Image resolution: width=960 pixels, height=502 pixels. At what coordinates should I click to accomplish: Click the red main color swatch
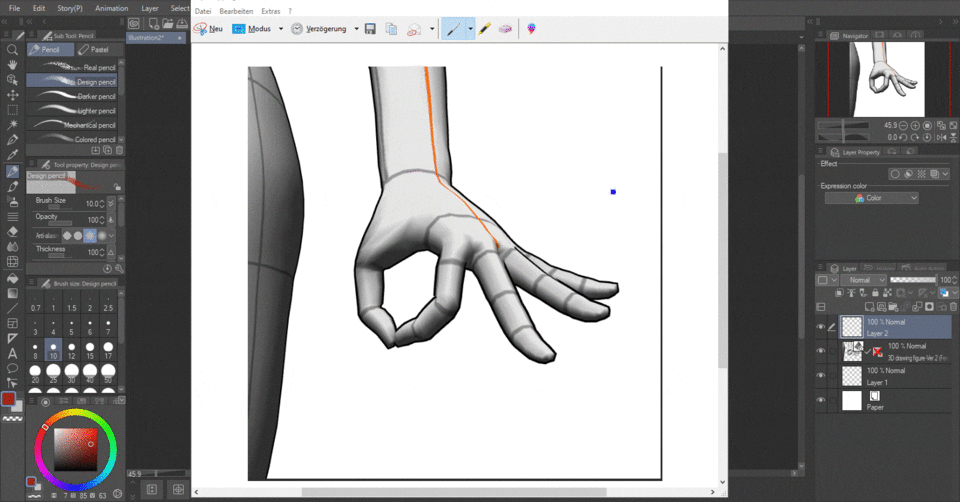[8, 399]
